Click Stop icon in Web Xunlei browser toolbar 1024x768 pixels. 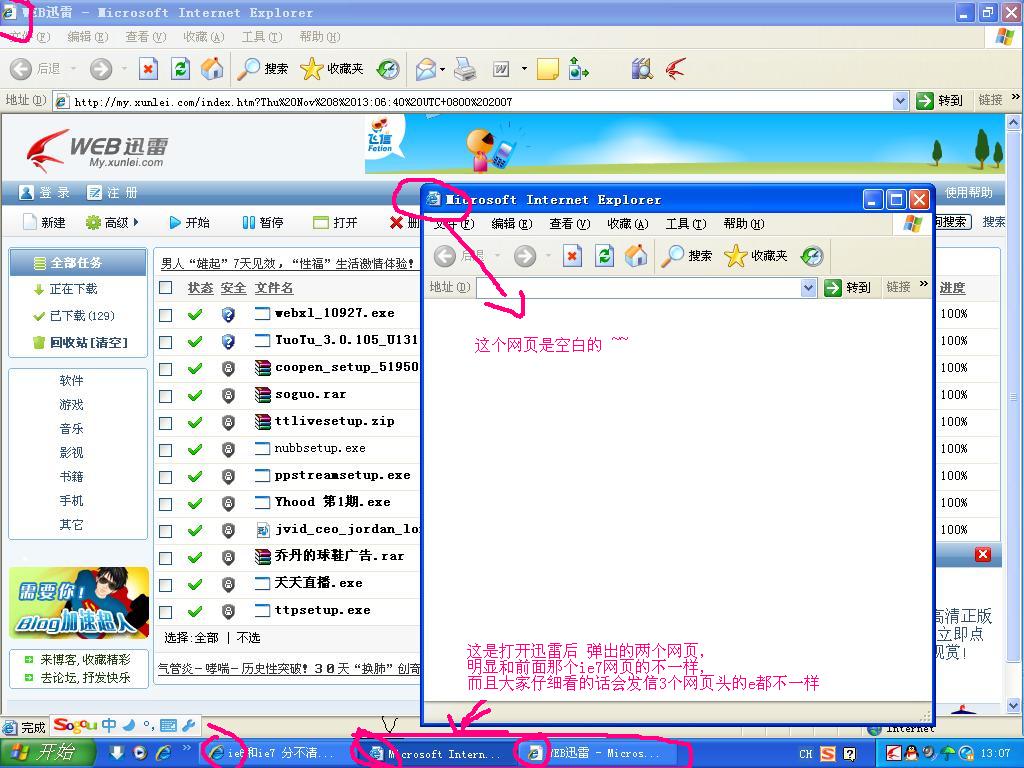pyautogui.click(x=148, y=69)
